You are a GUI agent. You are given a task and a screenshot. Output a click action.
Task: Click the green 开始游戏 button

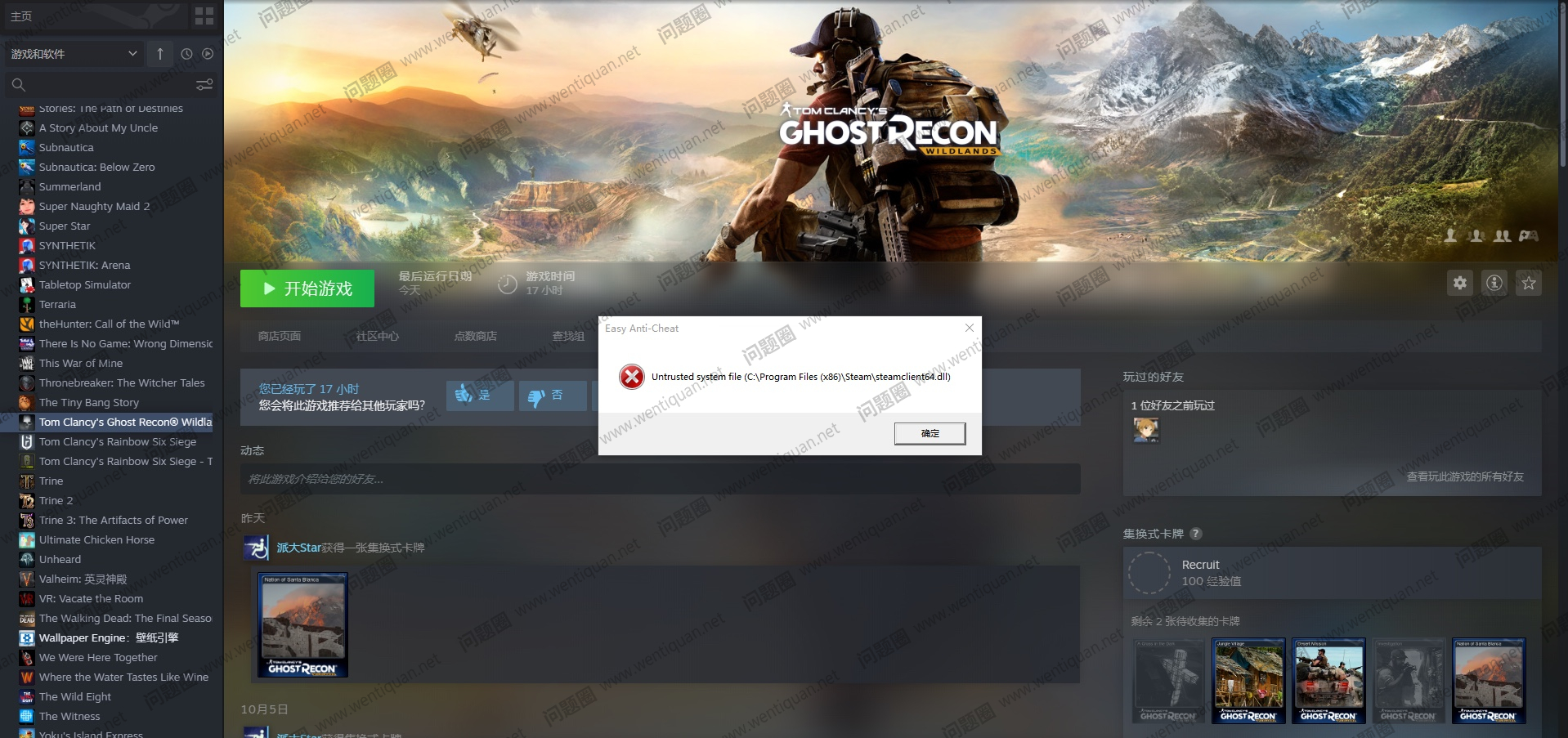[307, 288]
